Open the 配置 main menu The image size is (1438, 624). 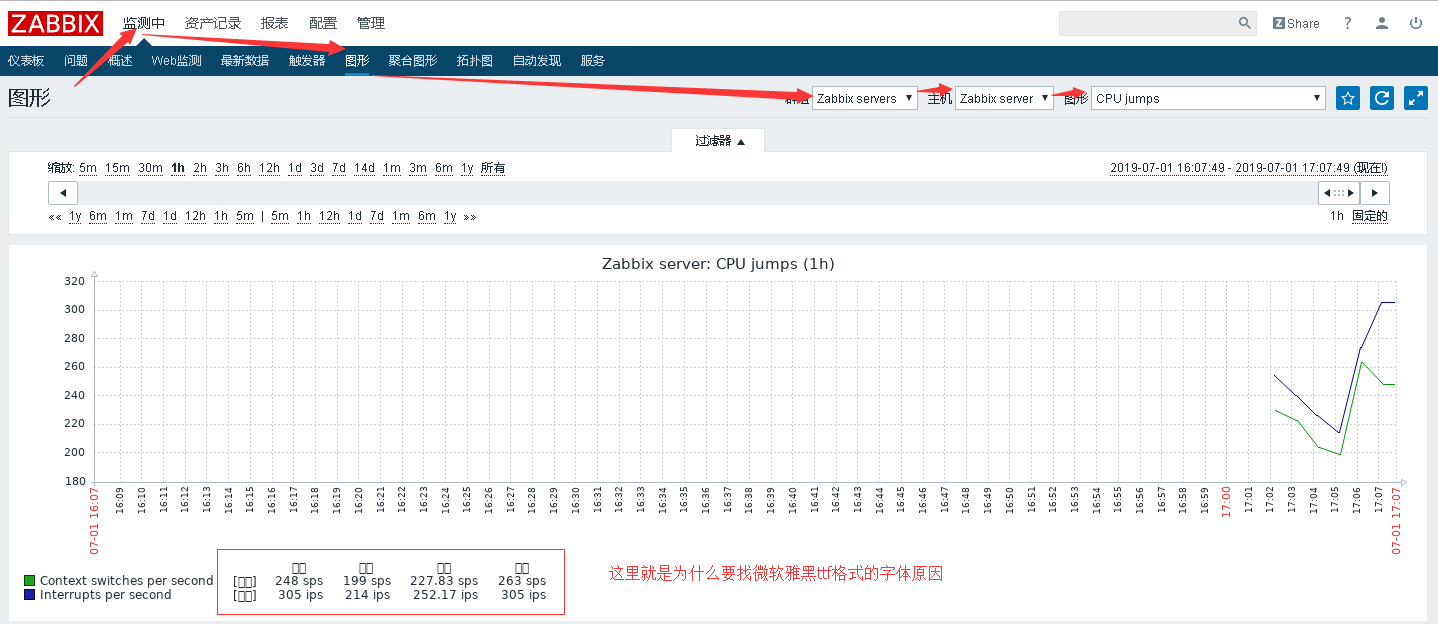coord(323,23)
